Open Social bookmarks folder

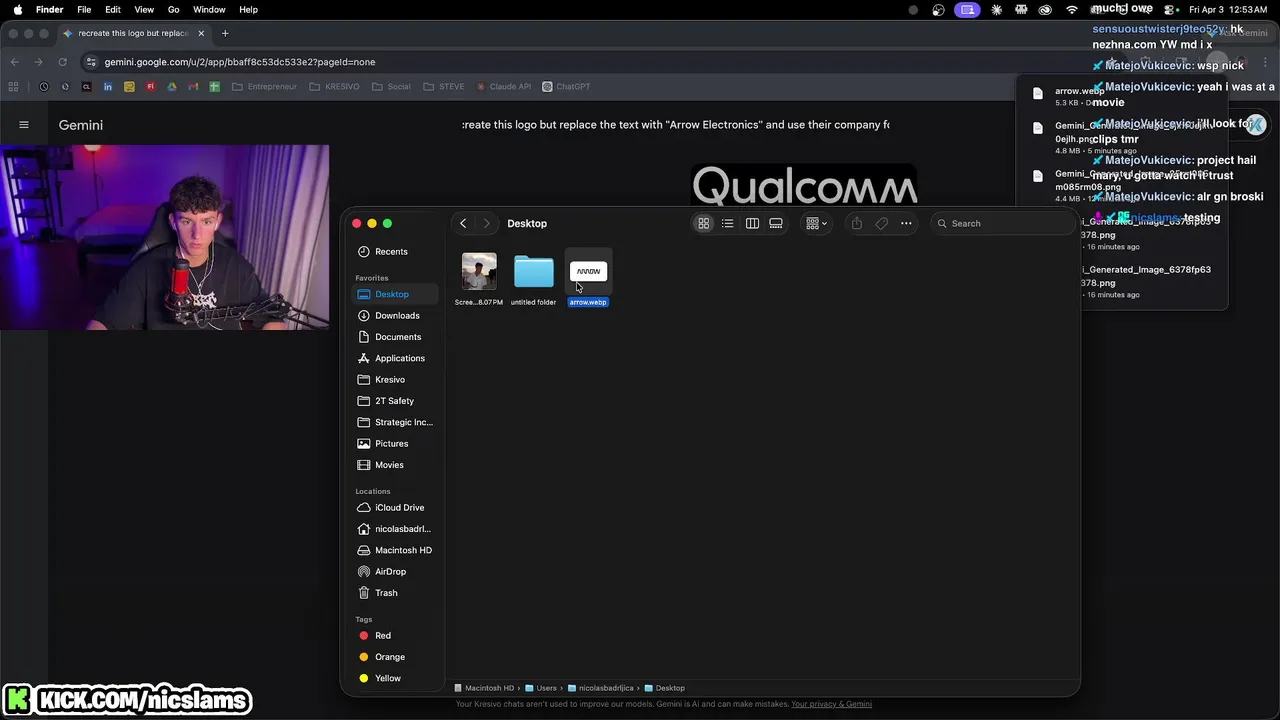pyautogui.click(x=391, y=87)
